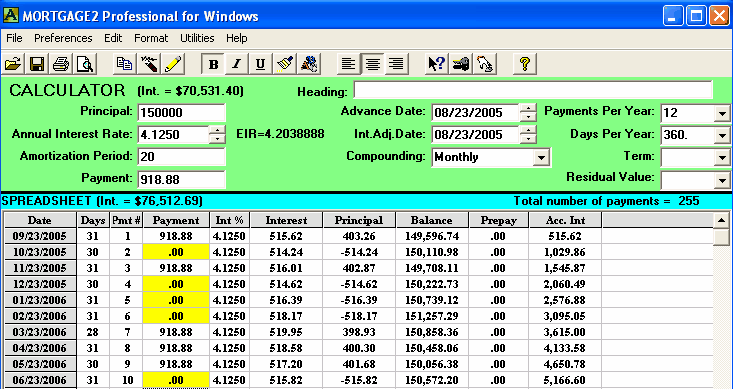Expand the Payments Per Year dropdown
This screenshot has height=389, width=733.
pos(722,114)
